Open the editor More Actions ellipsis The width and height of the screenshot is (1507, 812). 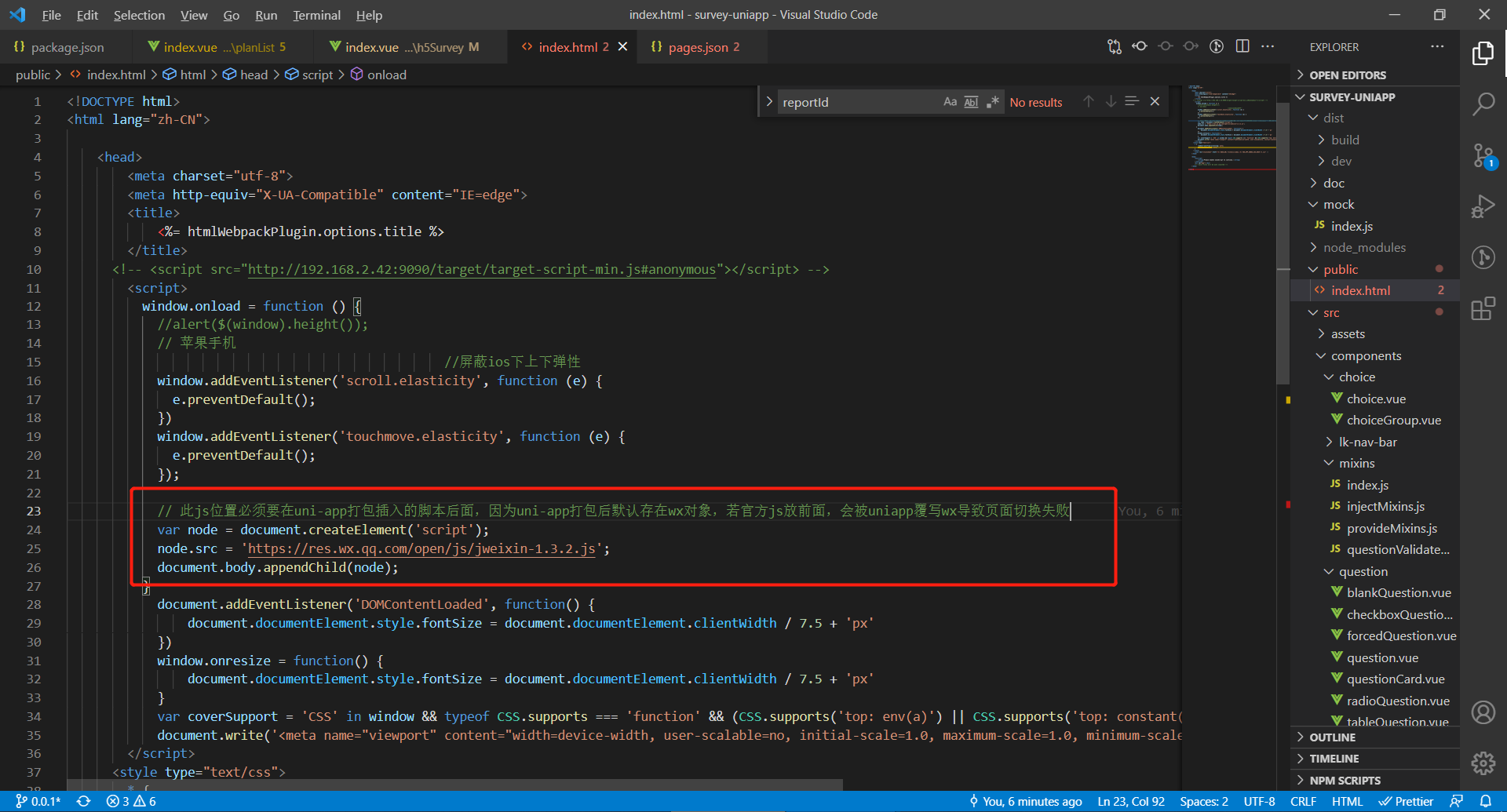[x=1268, y=46]
